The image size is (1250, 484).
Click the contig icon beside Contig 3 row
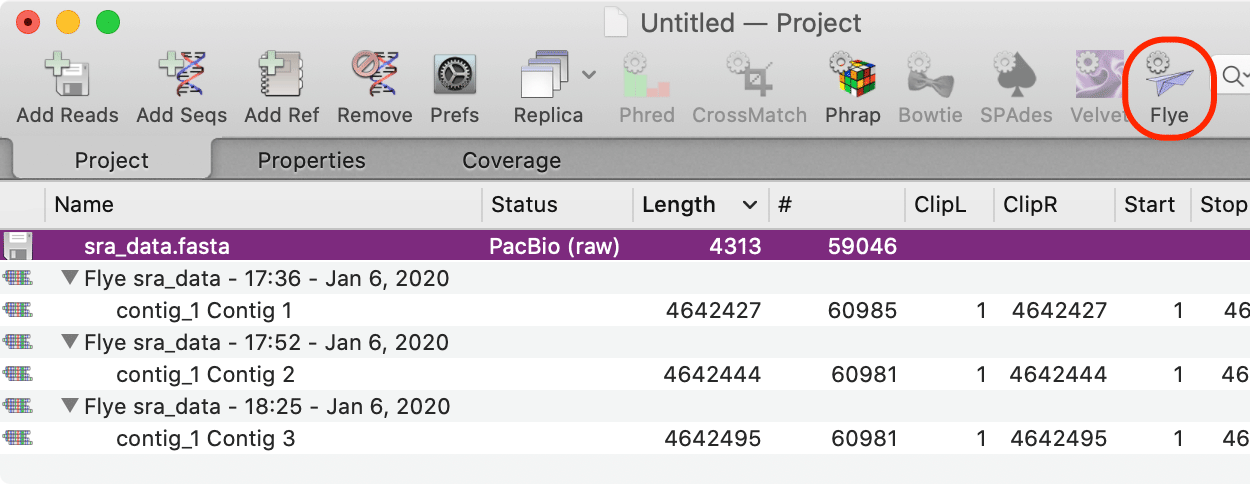click(17, 438)
